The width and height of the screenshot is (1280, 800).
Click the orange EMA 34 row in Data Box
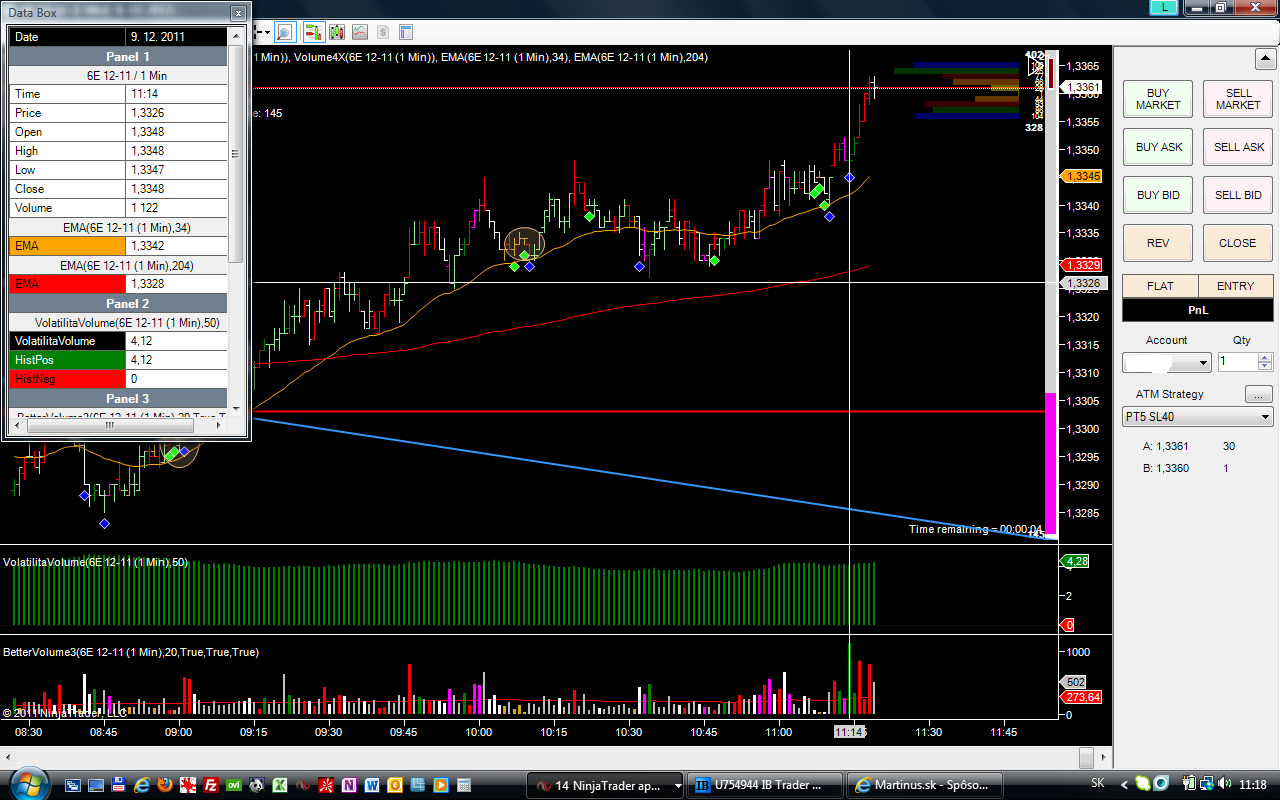pos(118,246)
